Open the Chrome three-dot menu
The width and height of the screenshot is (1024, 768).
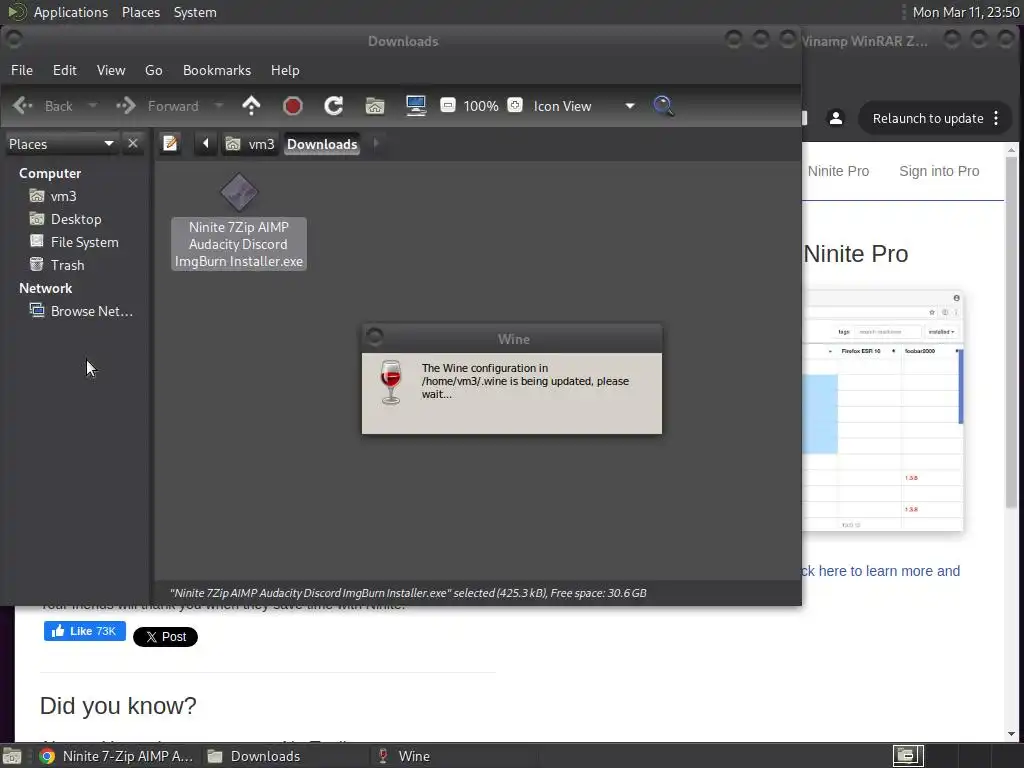tap(996, 118)
